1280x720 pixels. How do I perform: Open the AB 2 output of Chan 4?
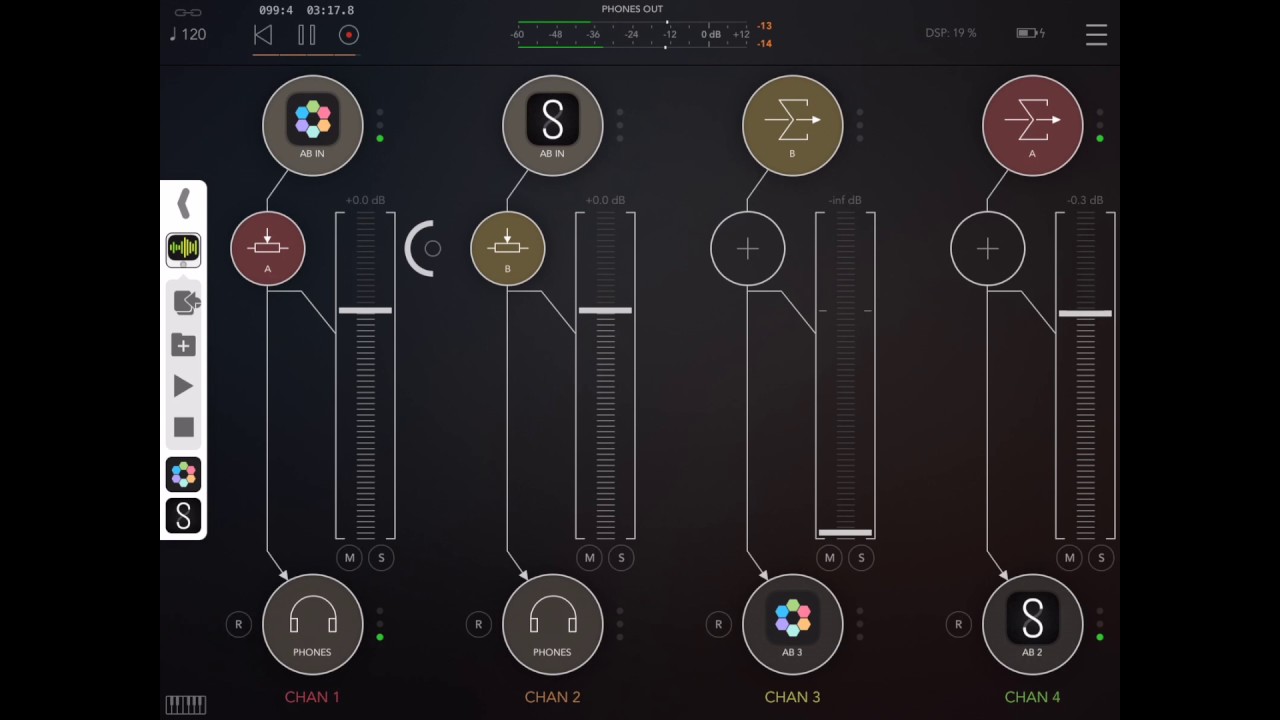[1032, 624]
